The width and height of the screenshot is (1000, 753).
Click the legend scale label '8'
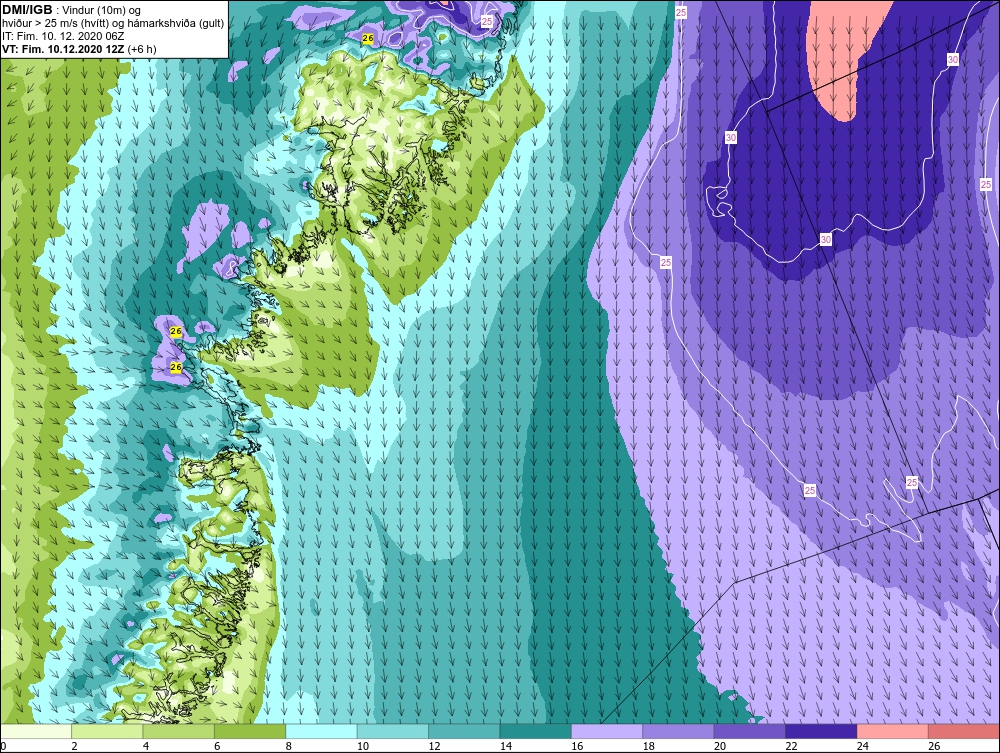point(289,746)
